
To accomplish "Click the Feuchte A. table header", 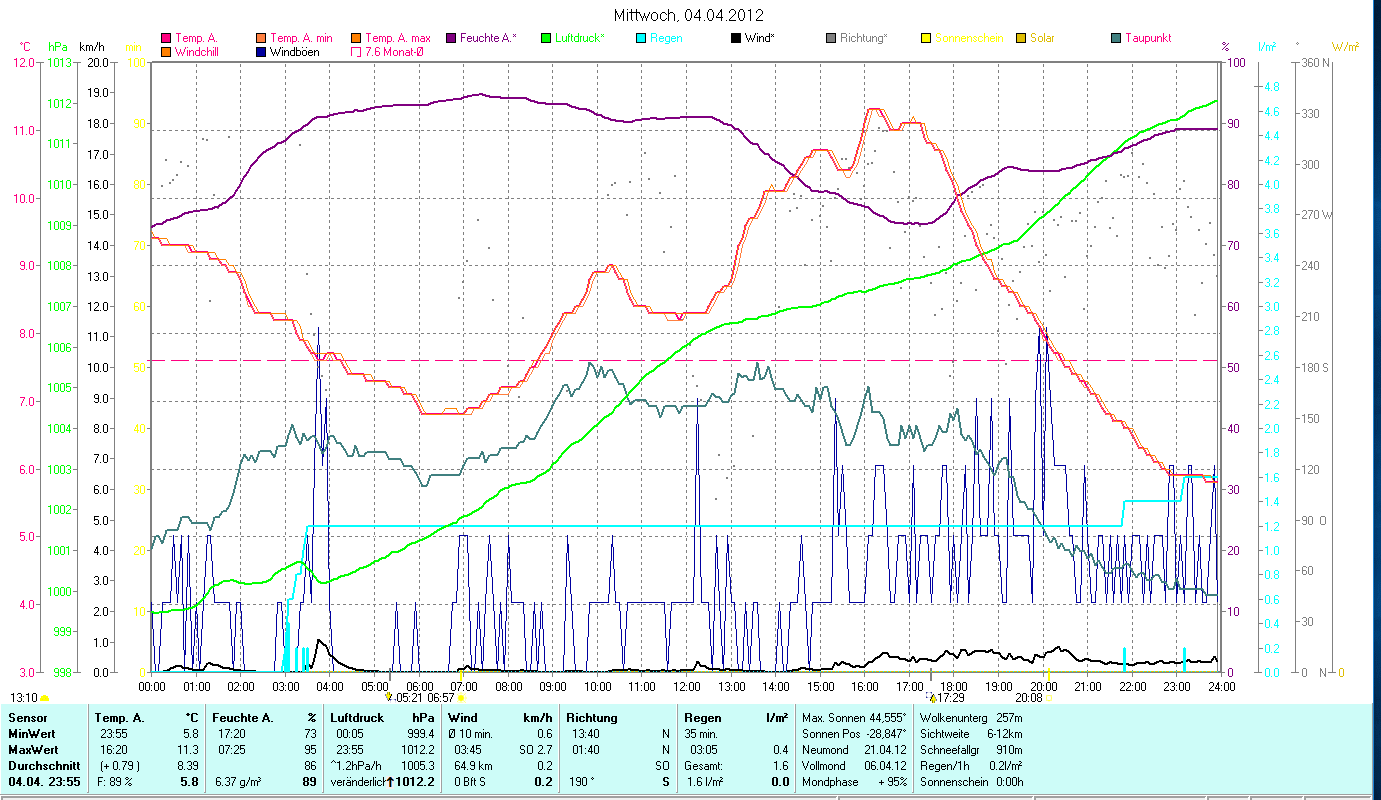I will pos(242,718).
